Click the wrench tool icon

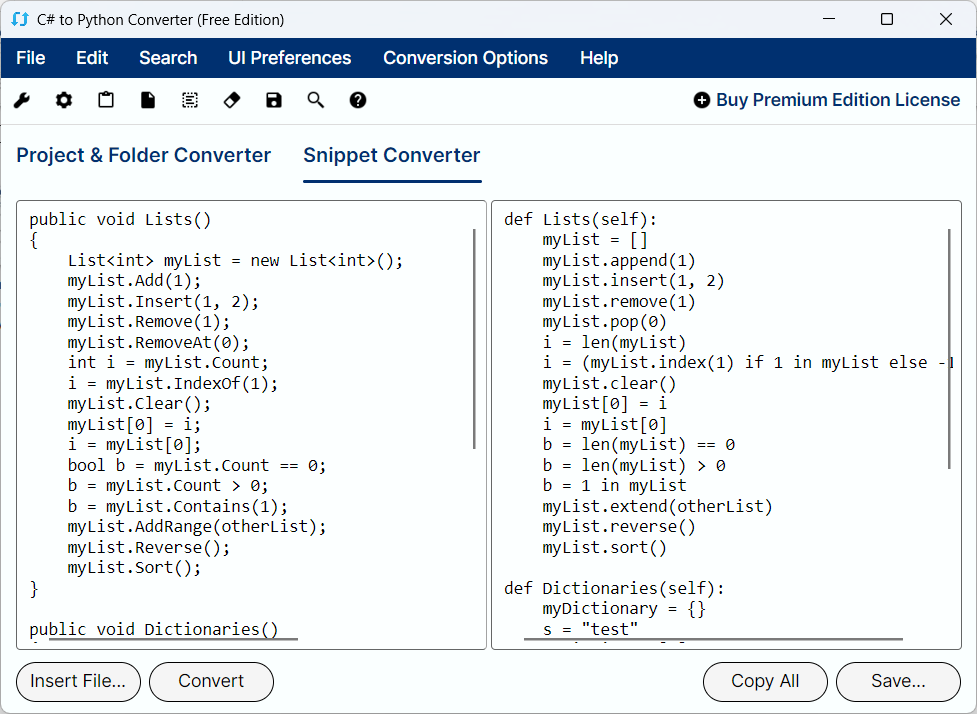(x=22, y=100)
